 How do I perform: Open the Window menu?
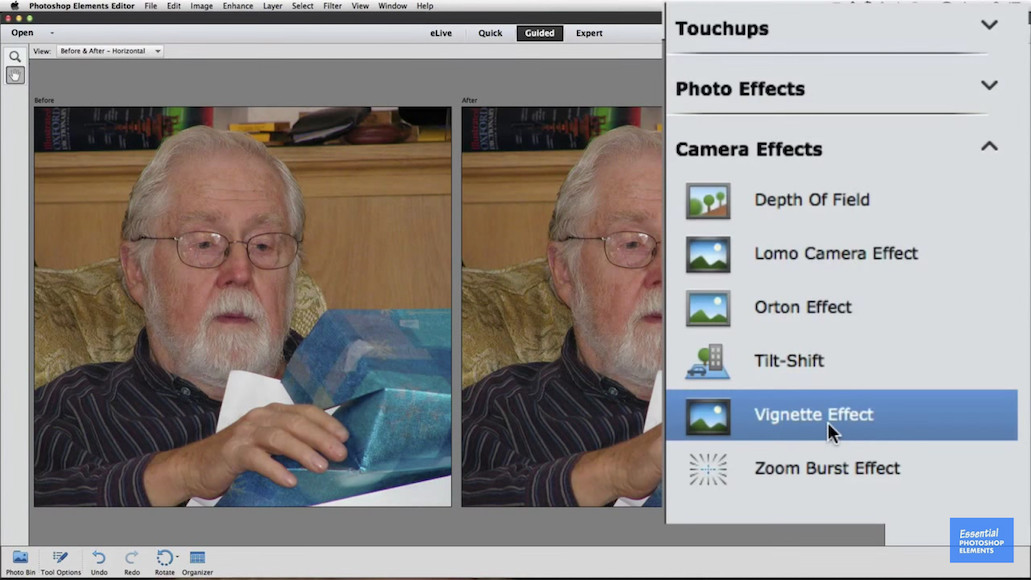click(x=393, y=6)
